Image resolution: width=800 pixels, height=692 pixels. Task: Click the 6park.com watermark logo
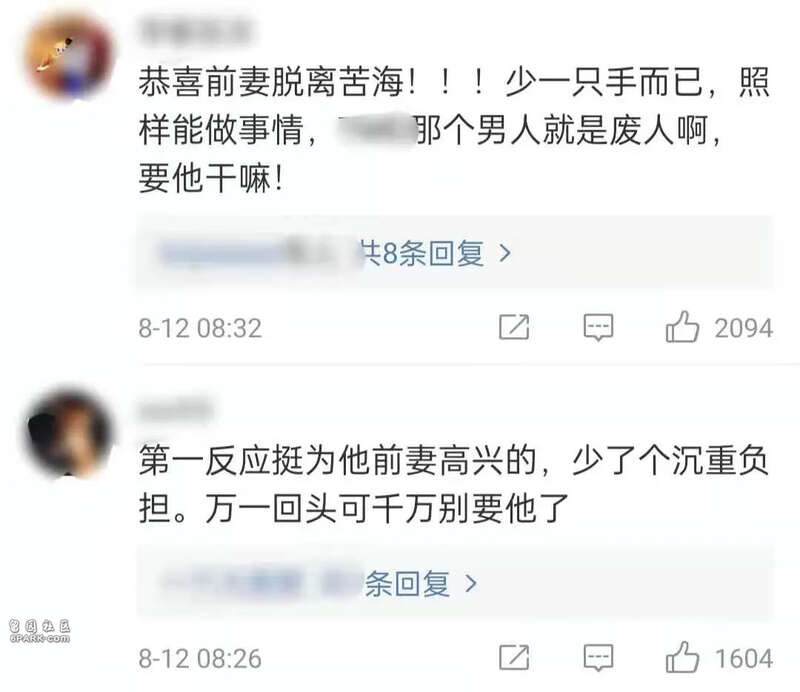(39, 631)
